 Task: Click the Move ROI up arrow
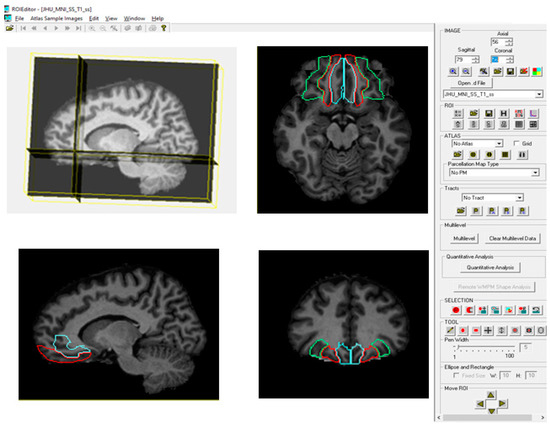pos(491,395)
